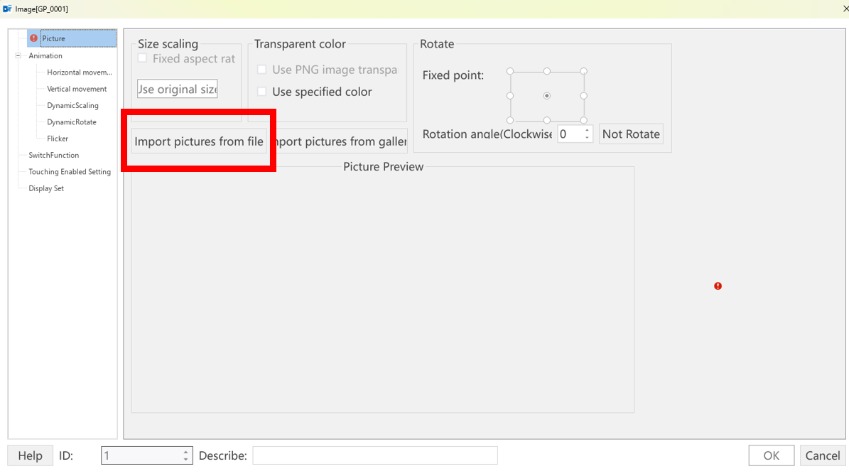This screenshot has width=849, height=474.
Task: Select the middle-right fixed point
Action: (584, 96)
